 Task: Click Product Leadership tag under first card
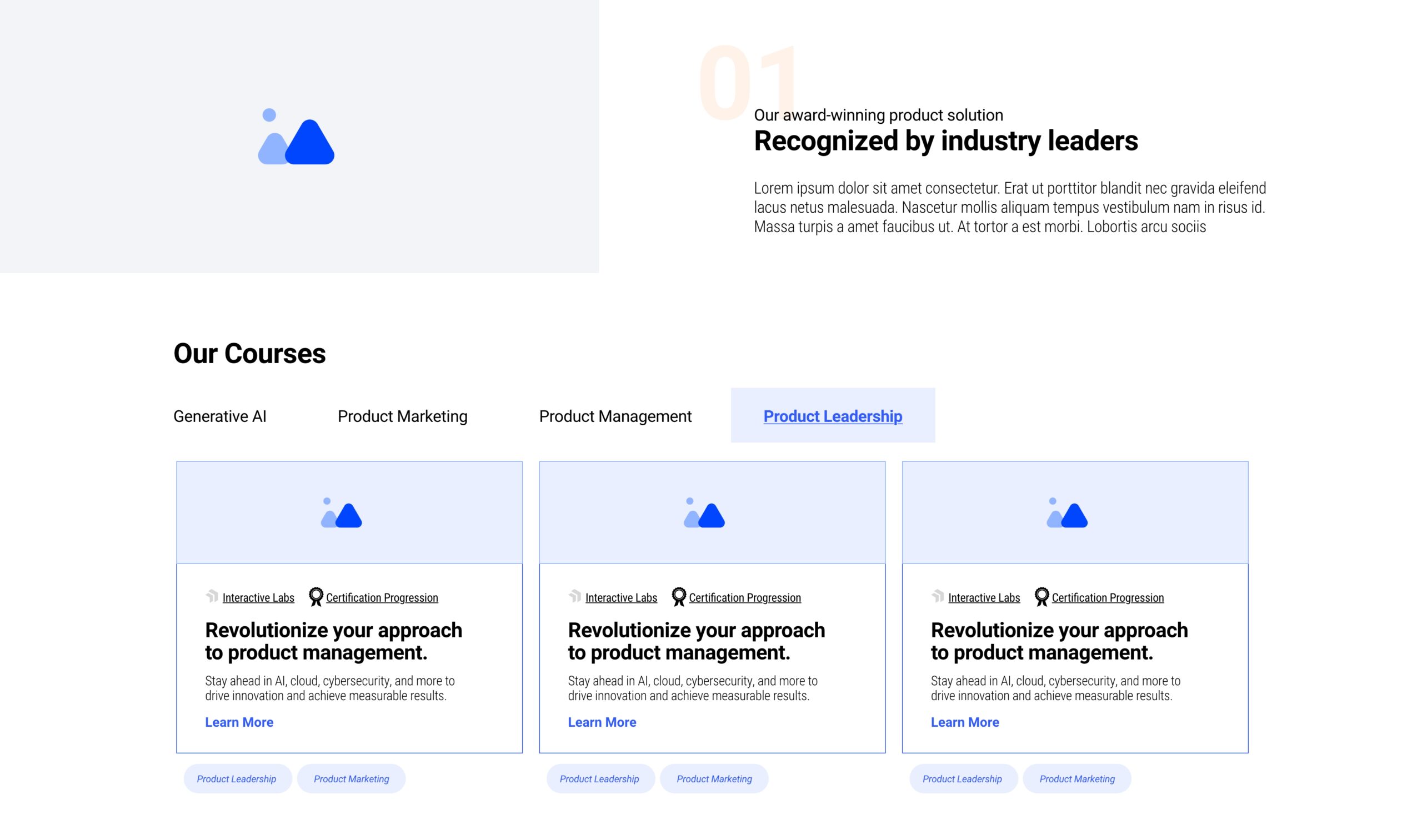(x=237, y=779)
